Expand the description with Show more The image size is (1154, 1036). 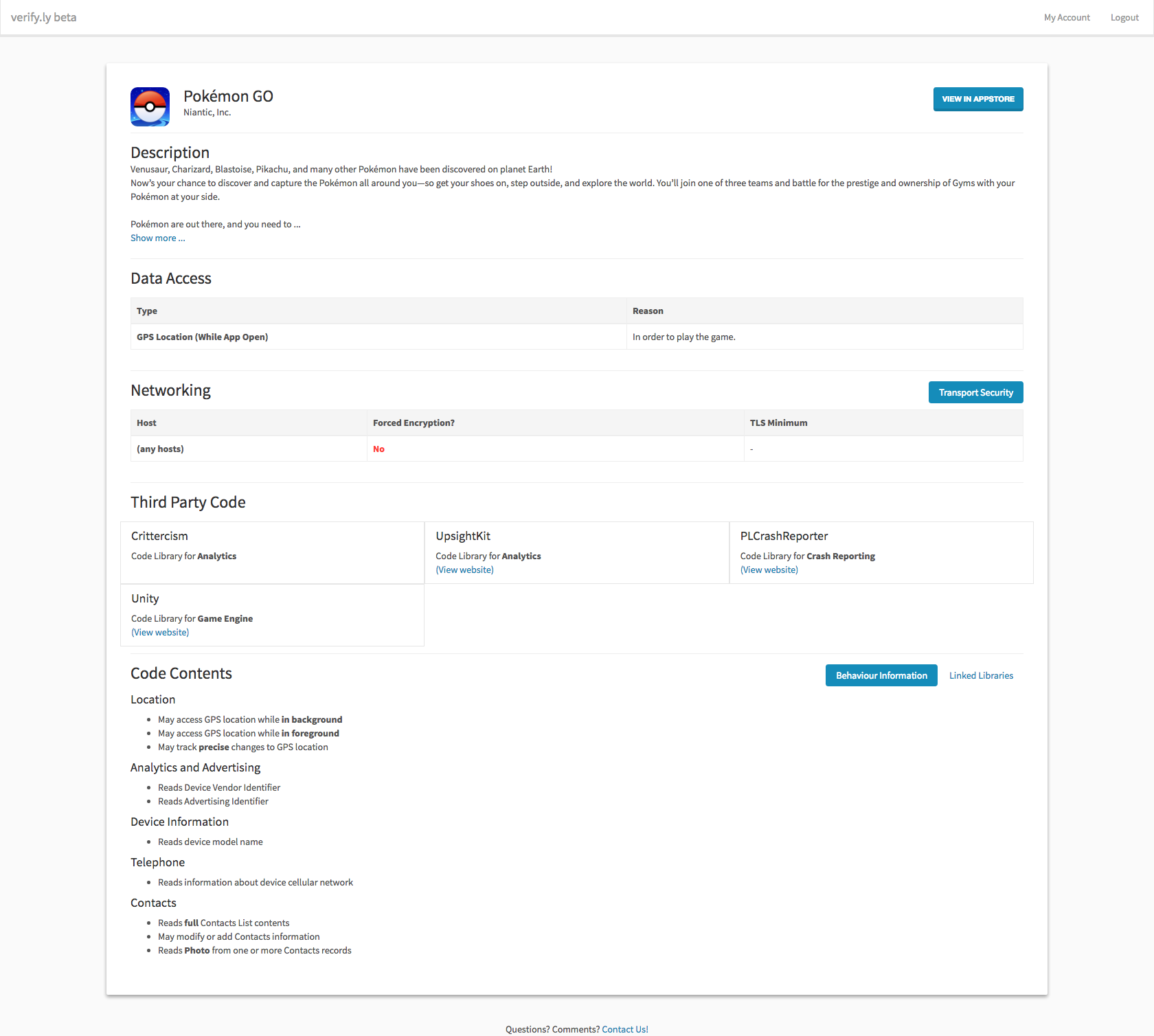pyautogui.click(x=157, y=238)
